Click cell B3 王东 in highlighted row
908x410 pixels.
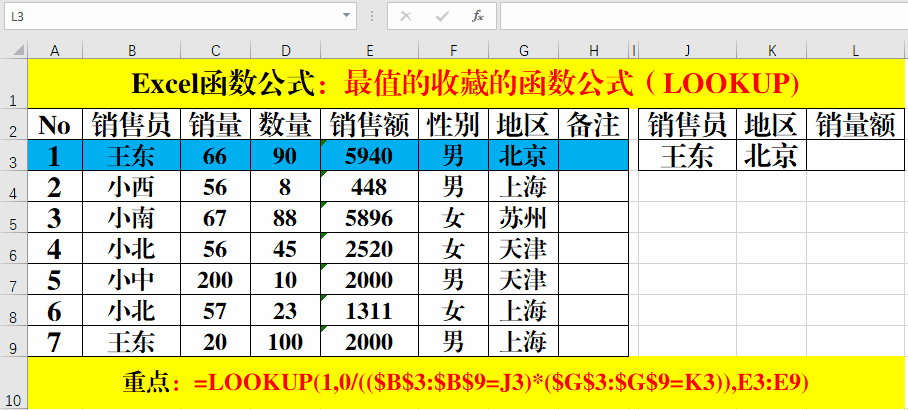coord(131,155)
